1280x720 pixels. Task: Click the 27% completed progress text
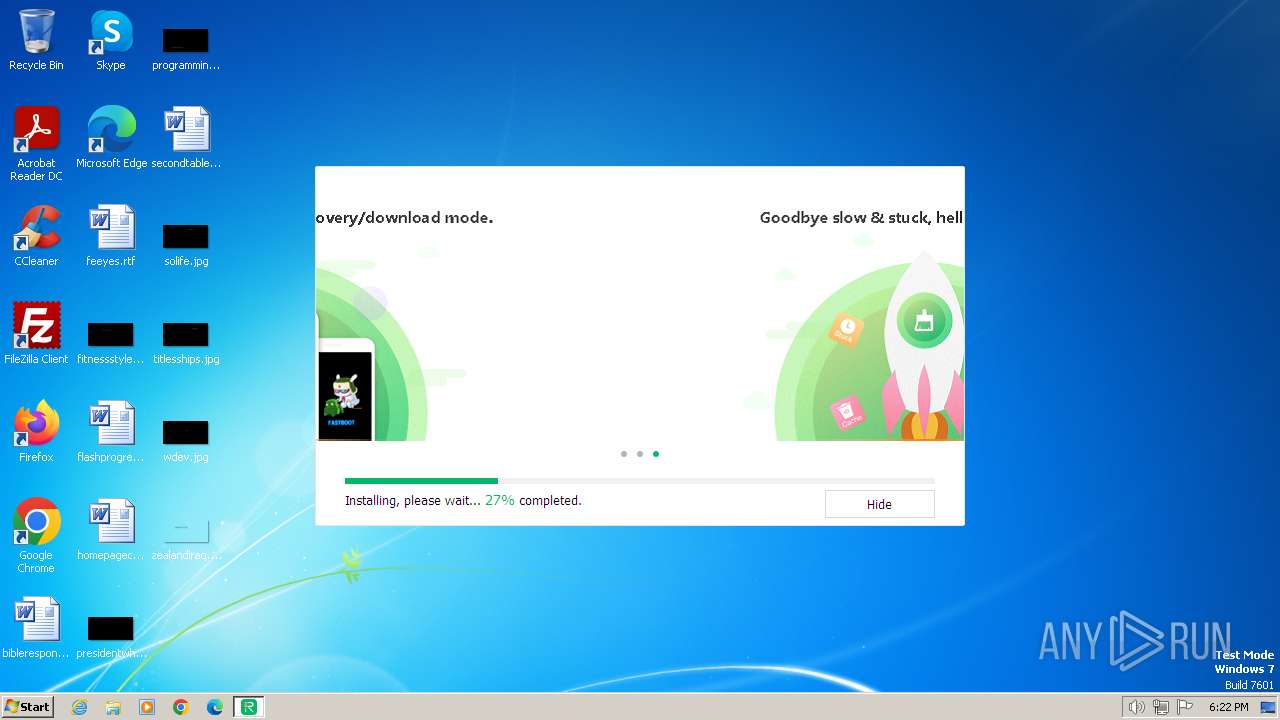point(533,500)
